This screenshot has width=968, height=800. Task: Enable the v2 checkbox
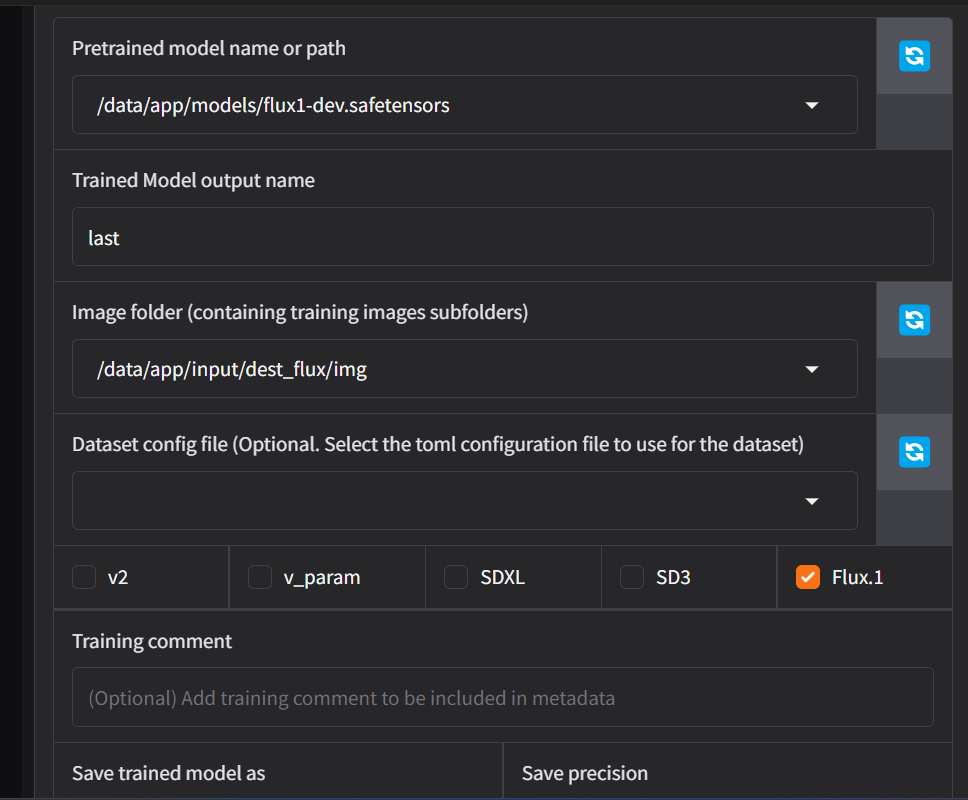(84, 577)
